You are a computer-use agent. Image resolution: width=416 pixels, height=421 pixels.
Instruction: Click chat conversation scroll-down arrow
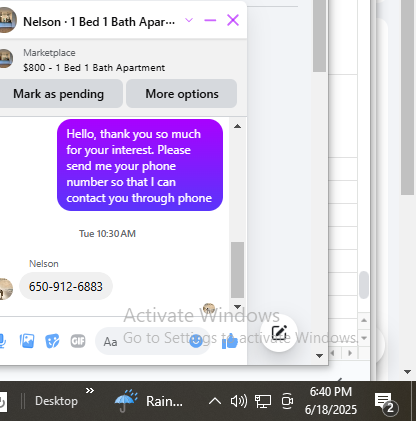(x=237, y=307)
